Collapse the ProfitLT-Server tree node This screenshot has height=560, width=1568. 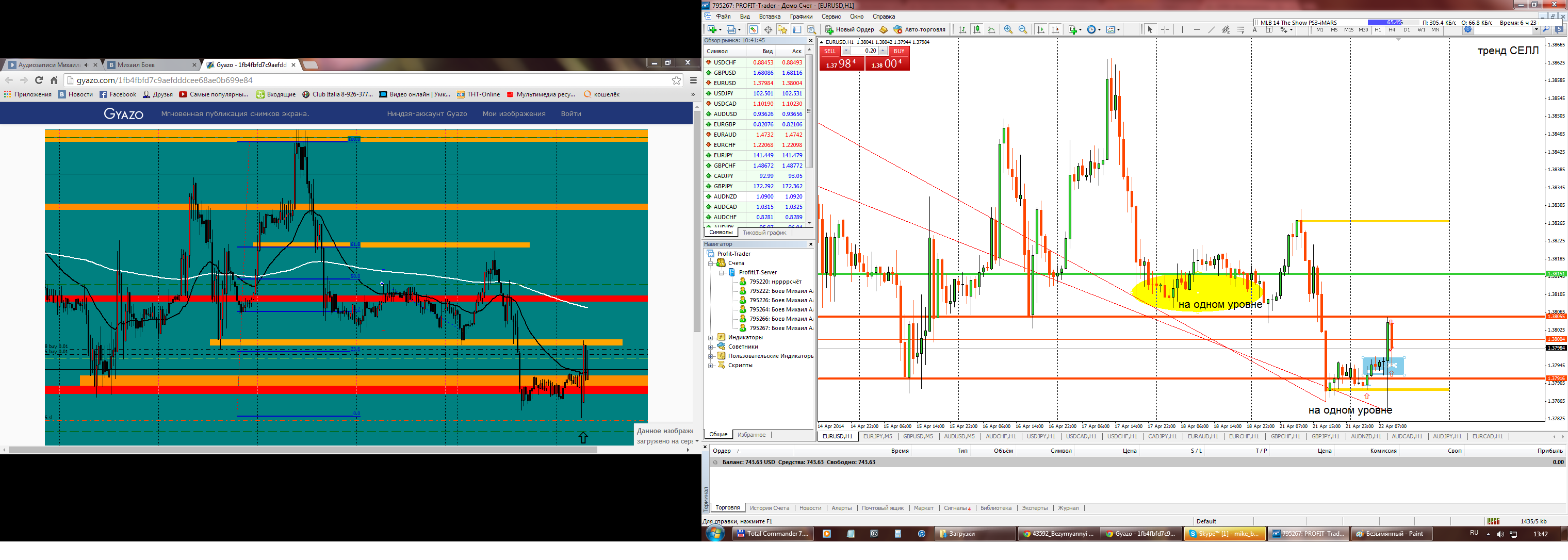(x=721, y=273)
